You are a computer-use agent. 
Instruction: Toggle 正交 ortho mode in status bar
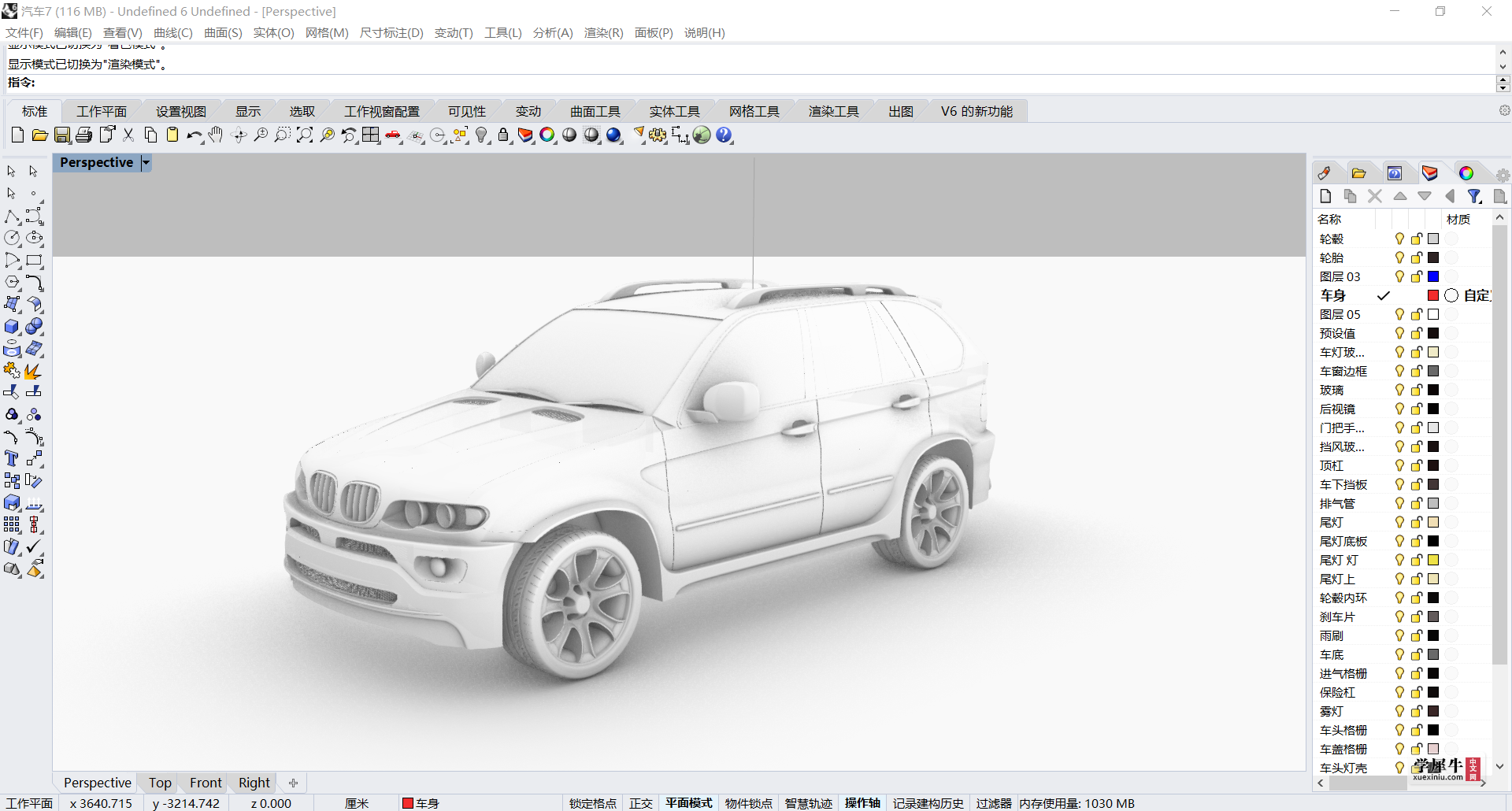point(641,803)
